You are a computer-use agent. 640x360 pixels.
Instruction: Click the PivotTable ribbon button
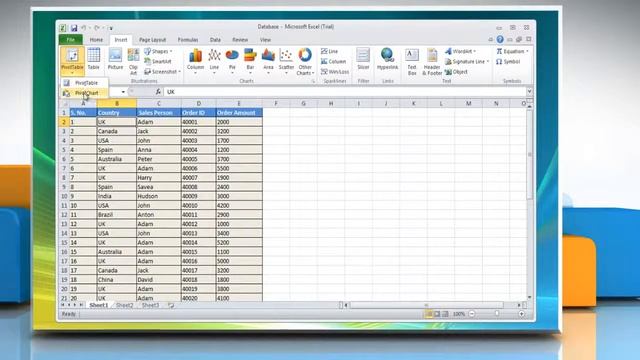pyautogui.click(x=72, y=61)
